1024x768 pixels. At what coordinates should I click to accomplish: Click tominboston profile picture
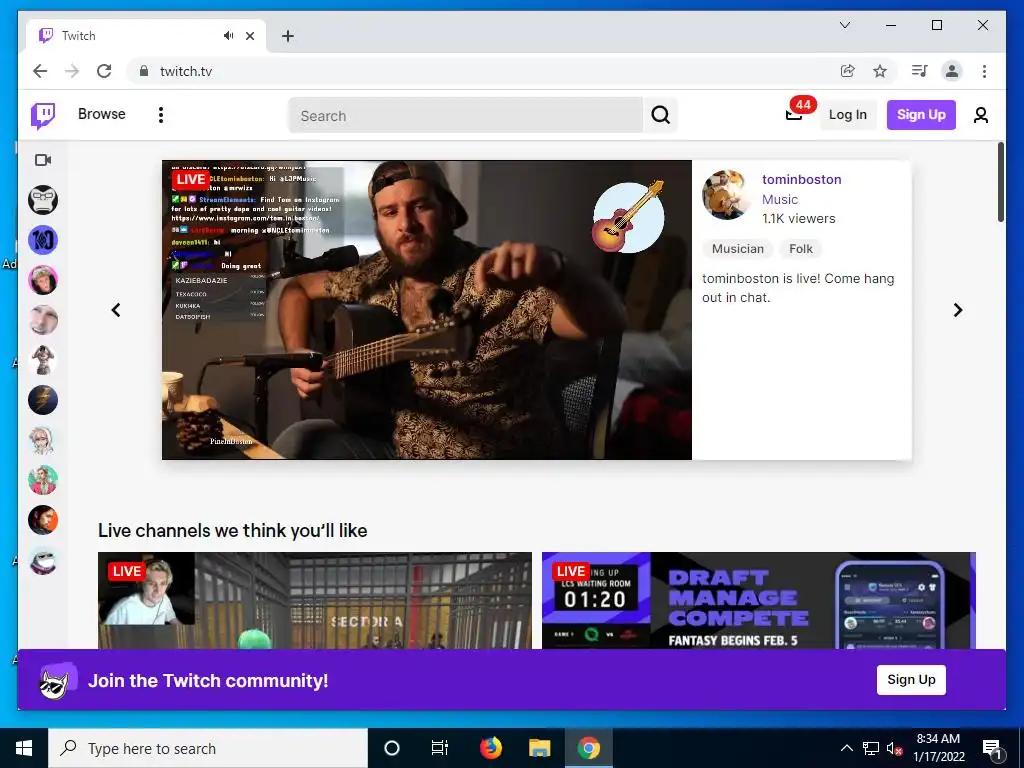point(726,195)
